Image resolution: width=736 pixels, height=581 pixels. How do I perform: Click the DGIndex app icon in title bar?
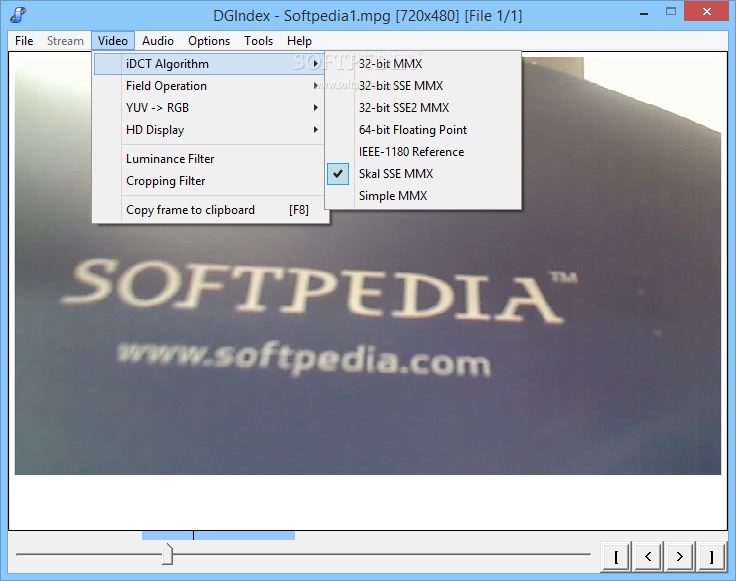(x=17, y=15)
